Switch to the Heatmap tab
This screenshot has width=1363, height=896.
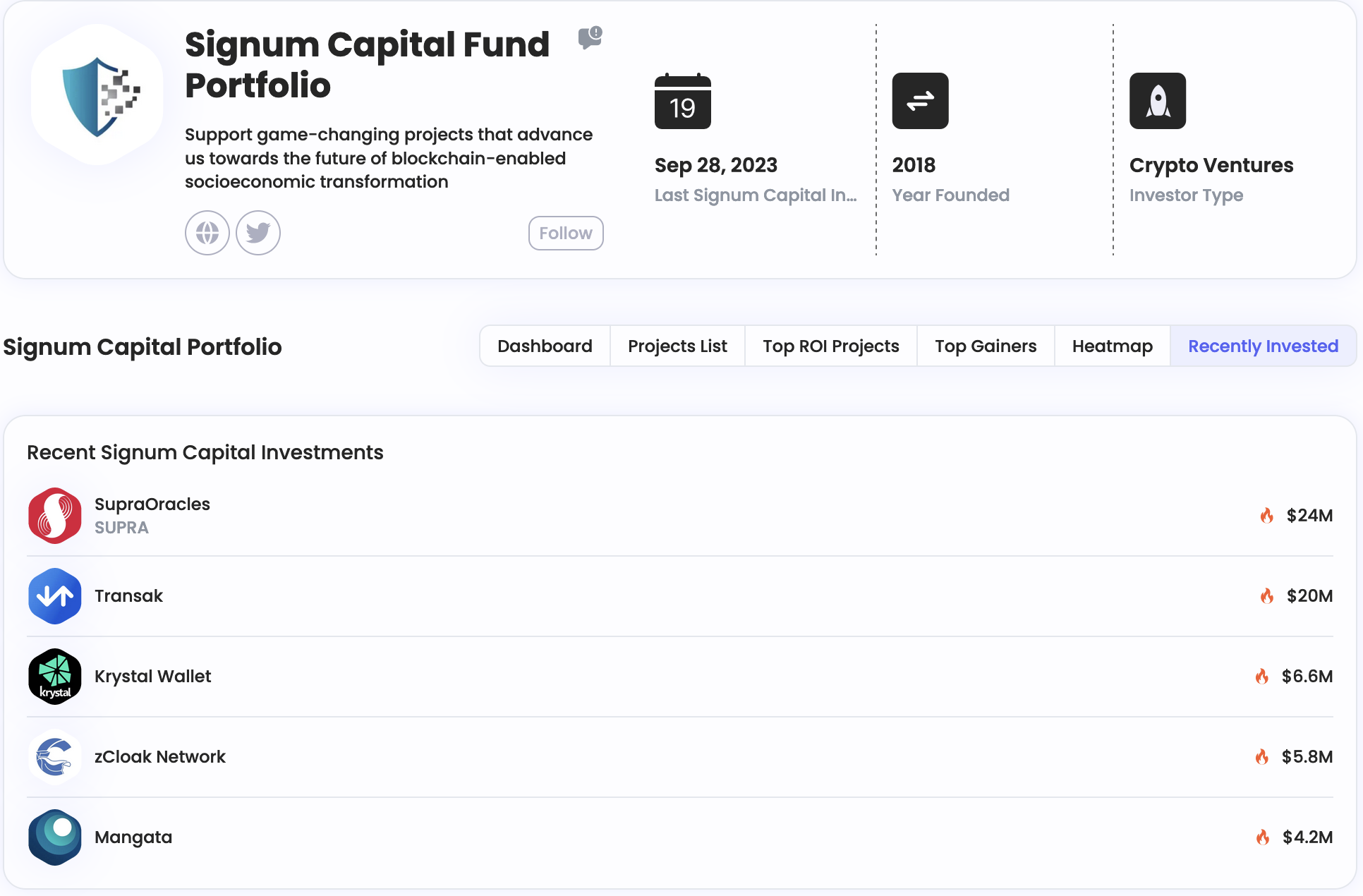1113,346
